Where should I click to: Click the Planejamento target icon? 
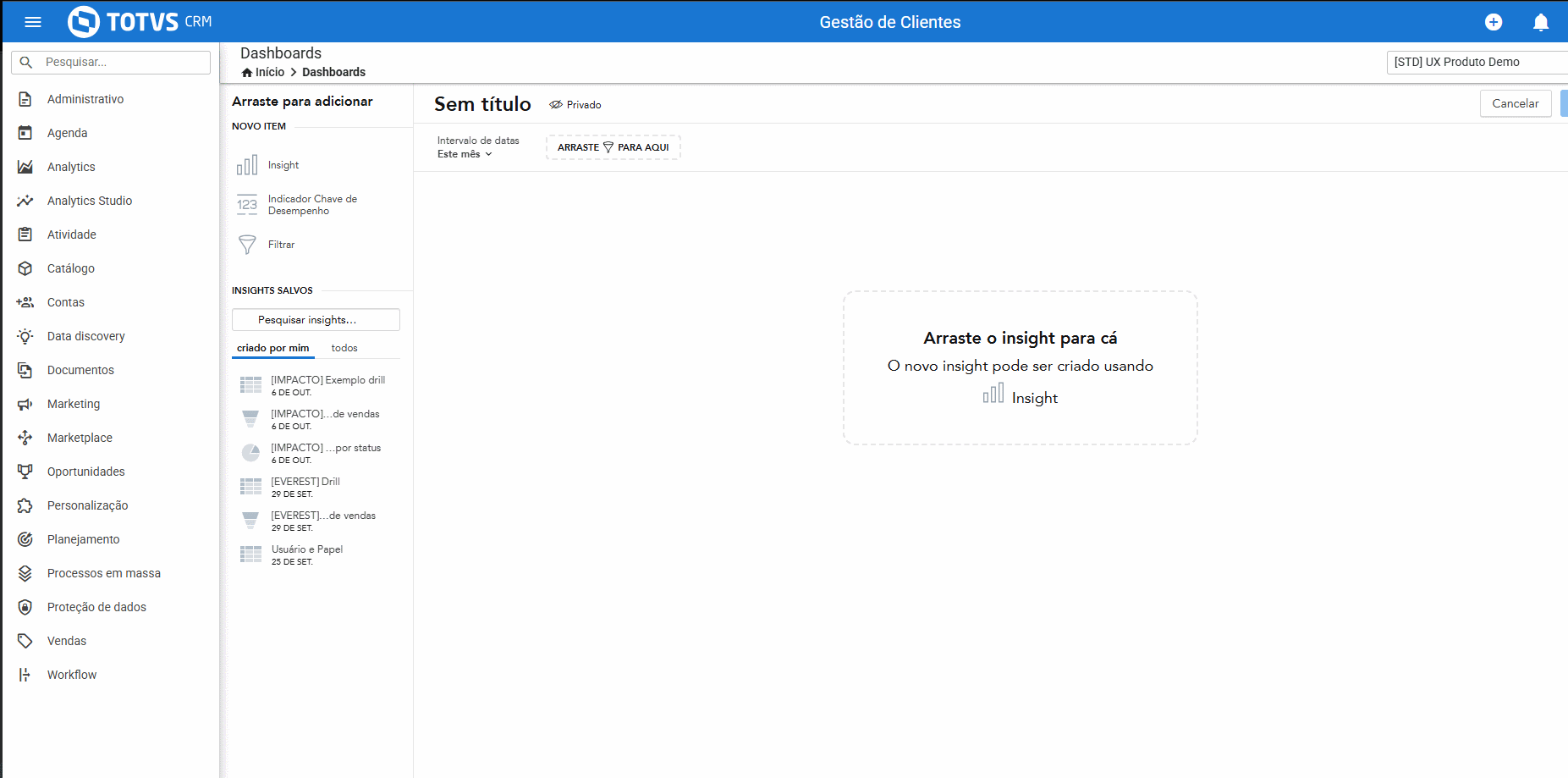coord(25,539)
